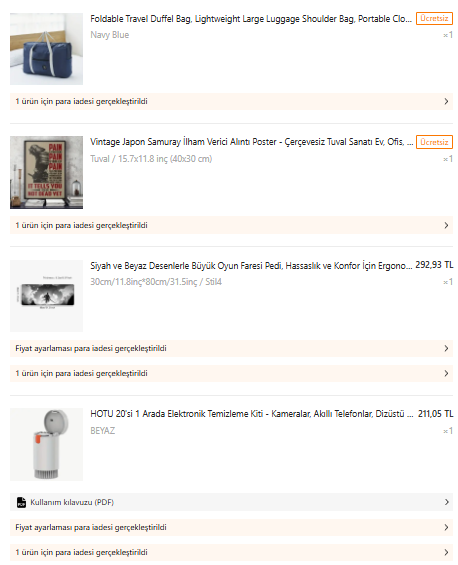Click the 292,93 TL mouse pad price

pos(434,265)
